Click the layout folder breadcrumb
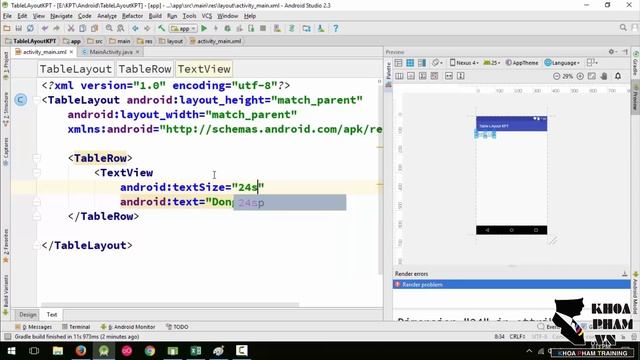 pos(171,41)
